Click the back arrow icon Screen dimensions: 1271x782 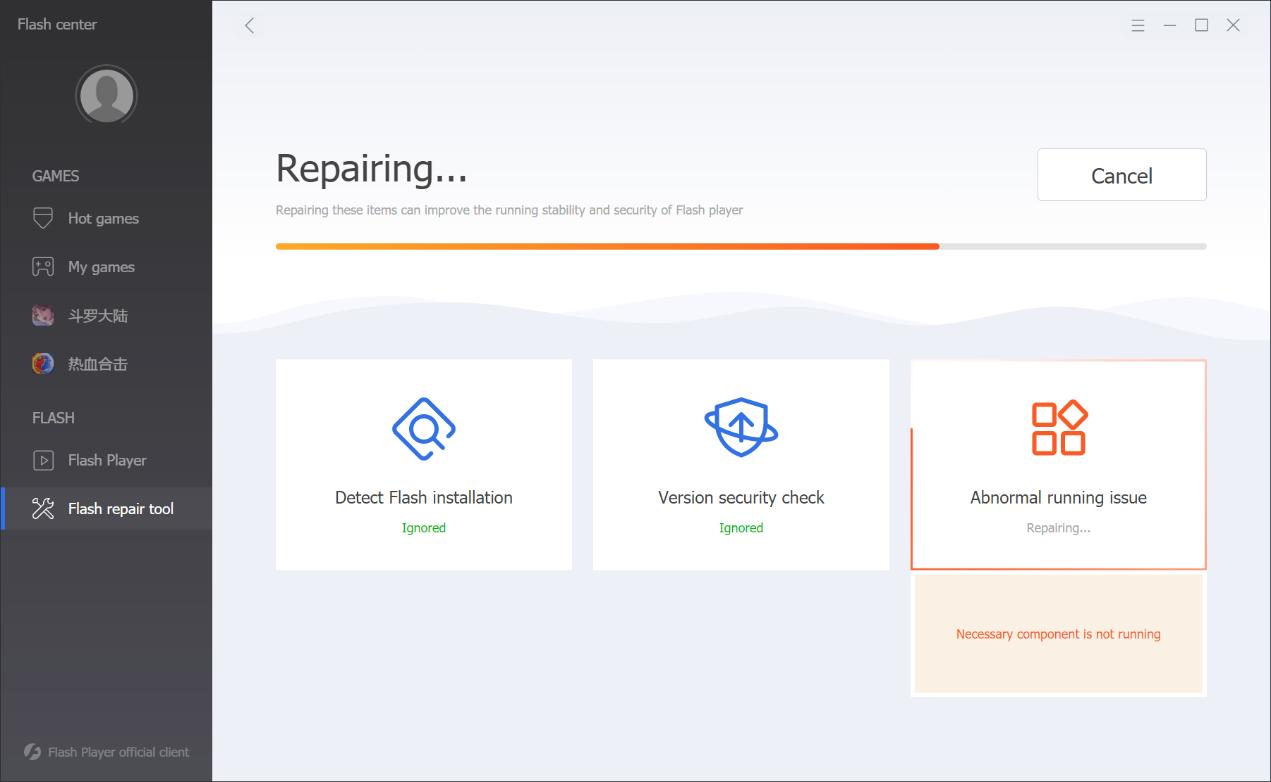coord(249,25)
